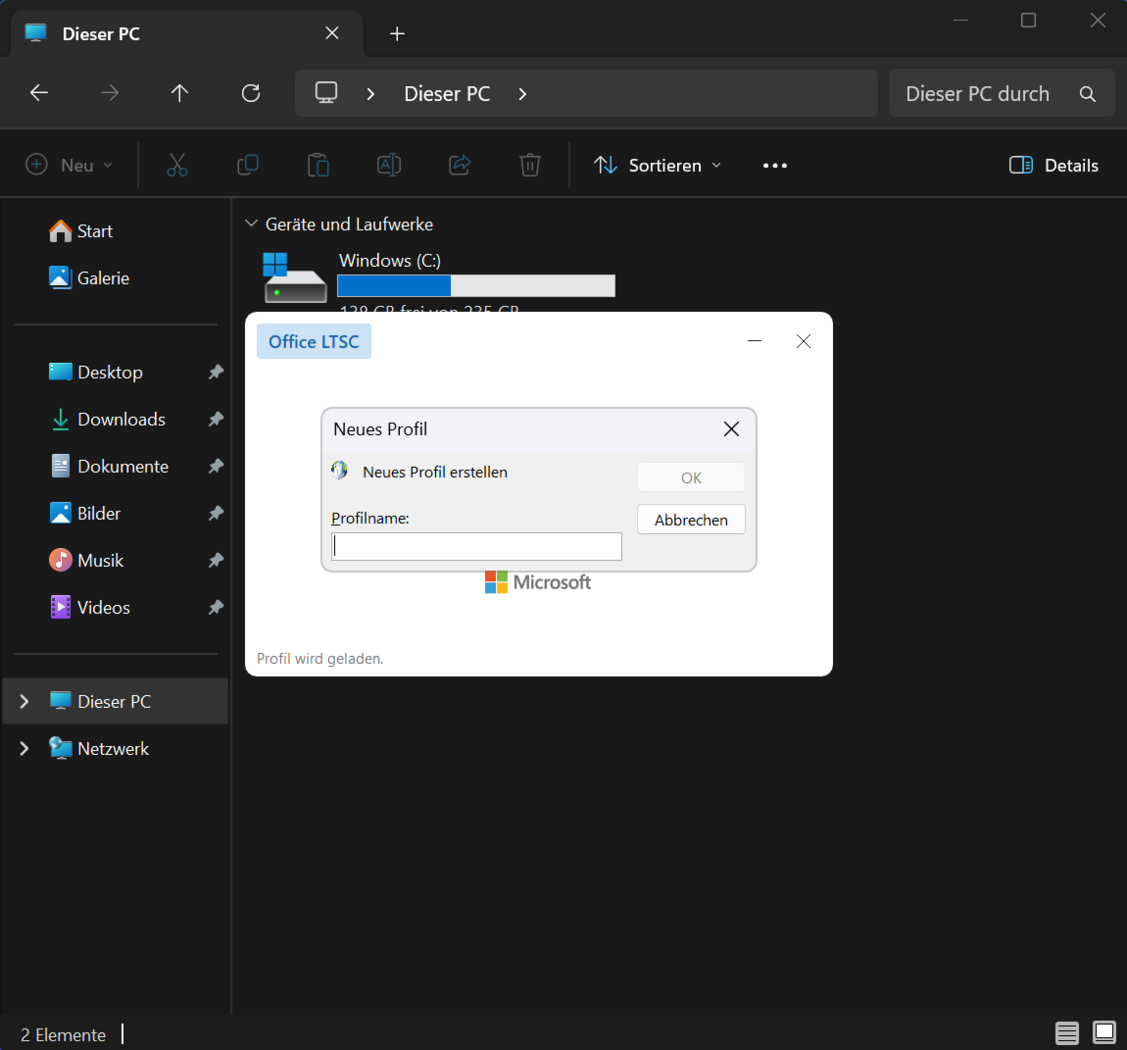Refresh the Dieser PC view
This screenshot has height=1050, width=1127.
coord(250,93)
